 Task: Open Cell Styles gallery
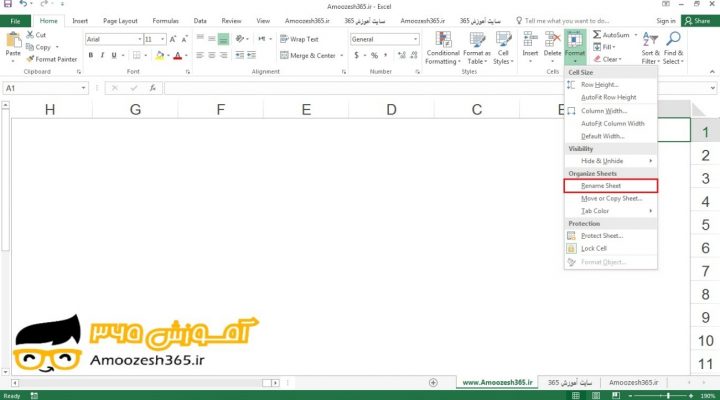pos(503,48)
